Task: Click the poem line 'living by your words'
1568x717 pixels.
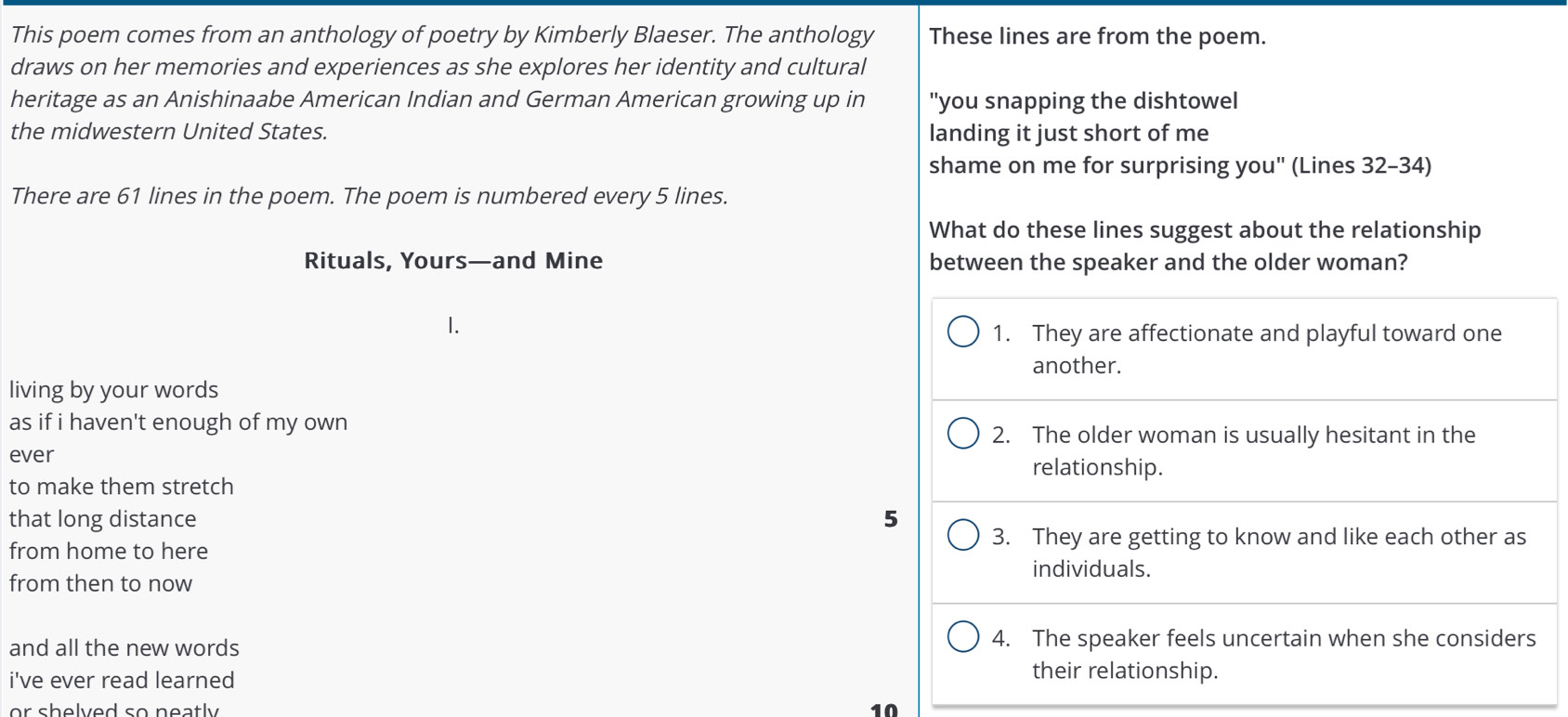Action: coord(114,390)
